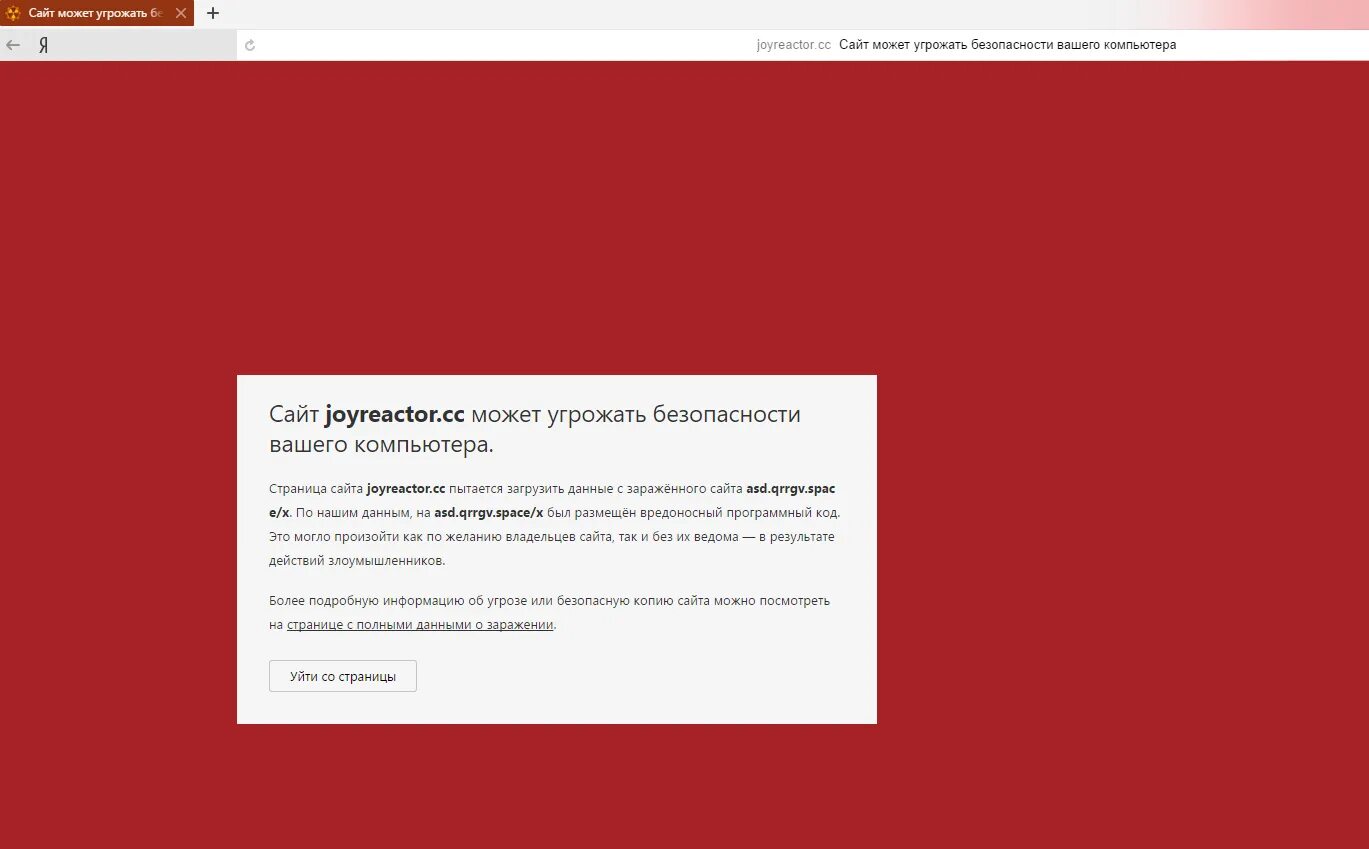Click the back arrow navigation icon

tap(13, 45)
